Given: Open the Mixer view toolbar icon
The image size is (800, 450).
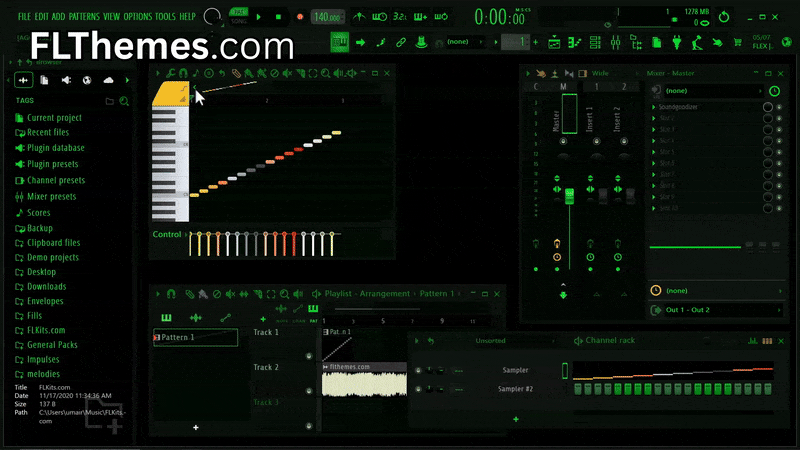Looking at the screenshot, I should (x=615, y=43).
